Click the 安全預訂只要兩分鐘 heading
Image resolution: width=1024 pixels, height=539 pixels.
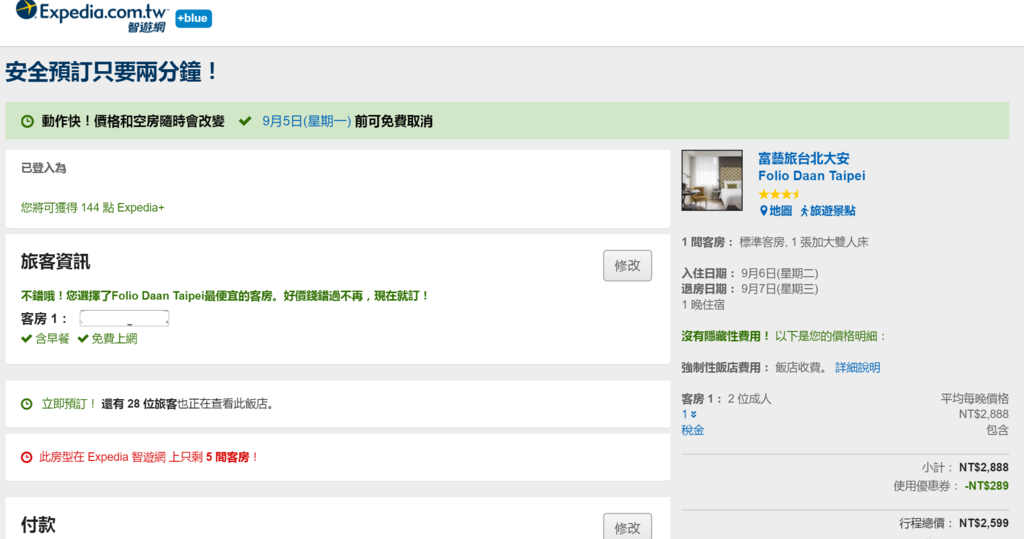click(x=113, y=72)
